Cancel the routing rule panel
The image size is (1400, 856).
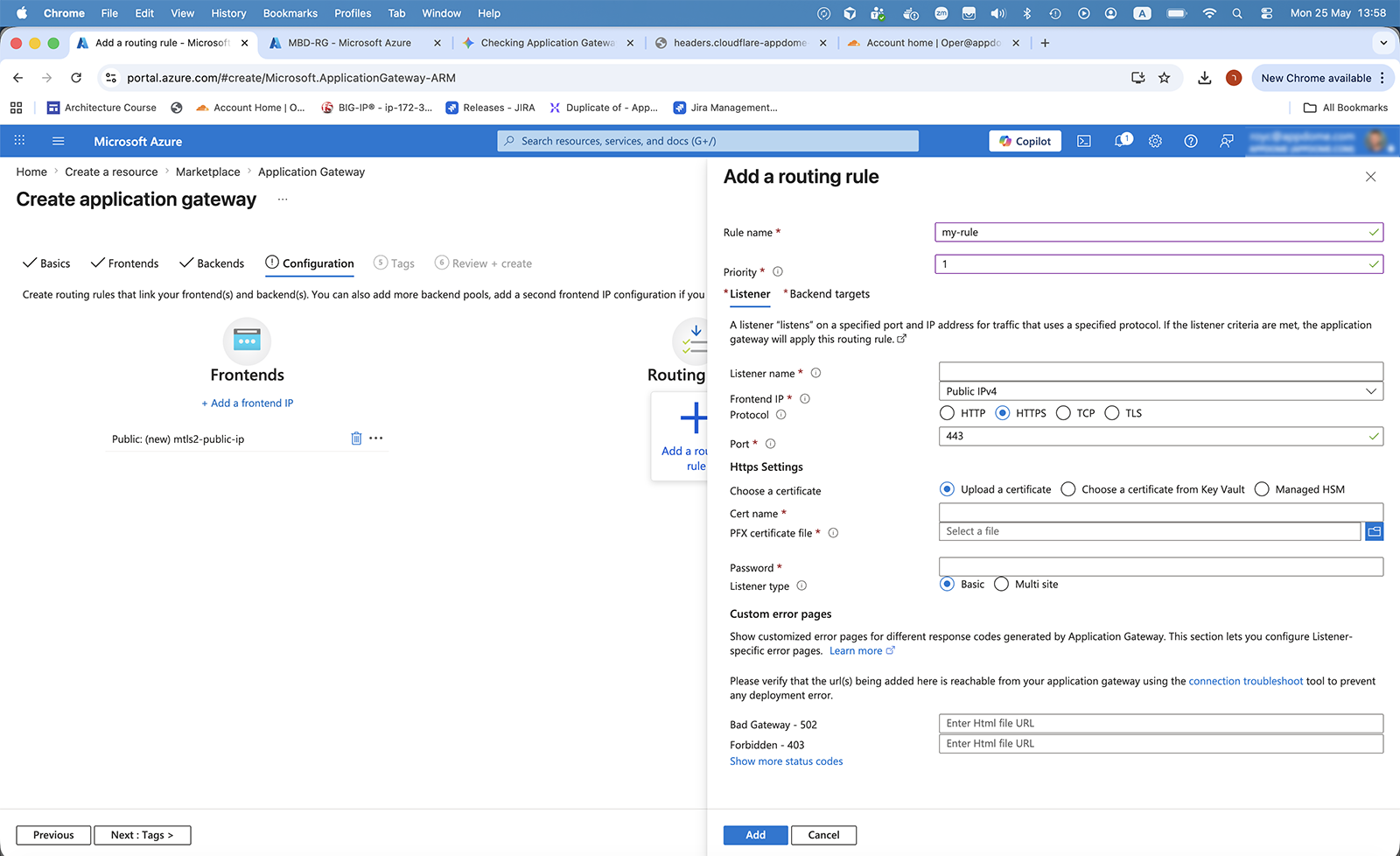pyautogui.click(x=823, y=835)
